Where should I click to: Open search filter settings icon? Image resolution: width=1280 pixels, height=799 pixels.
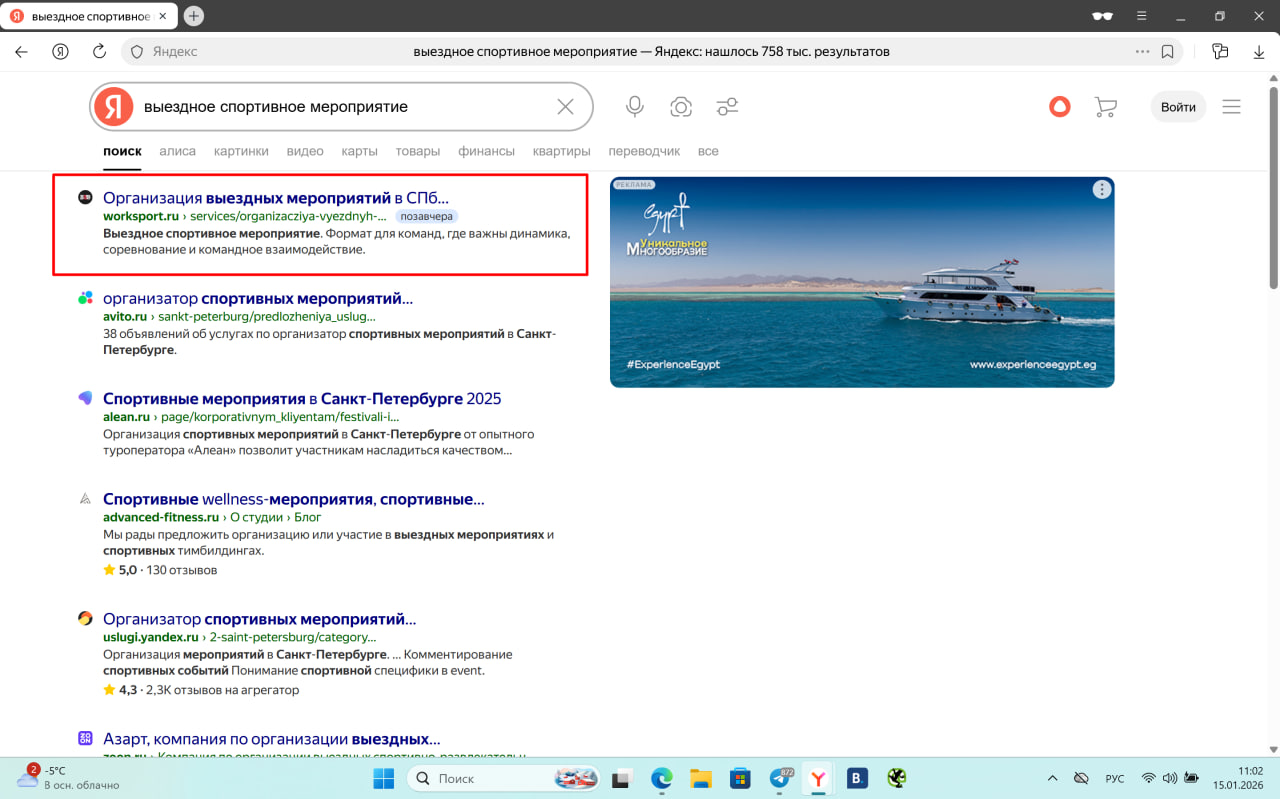point(727,107)
